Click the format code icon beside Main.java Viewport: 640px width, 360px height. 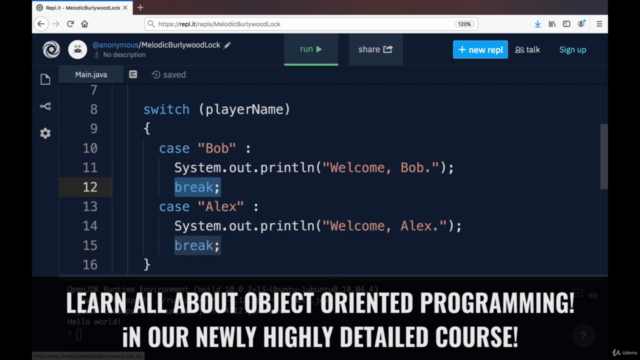coord(133,74)
